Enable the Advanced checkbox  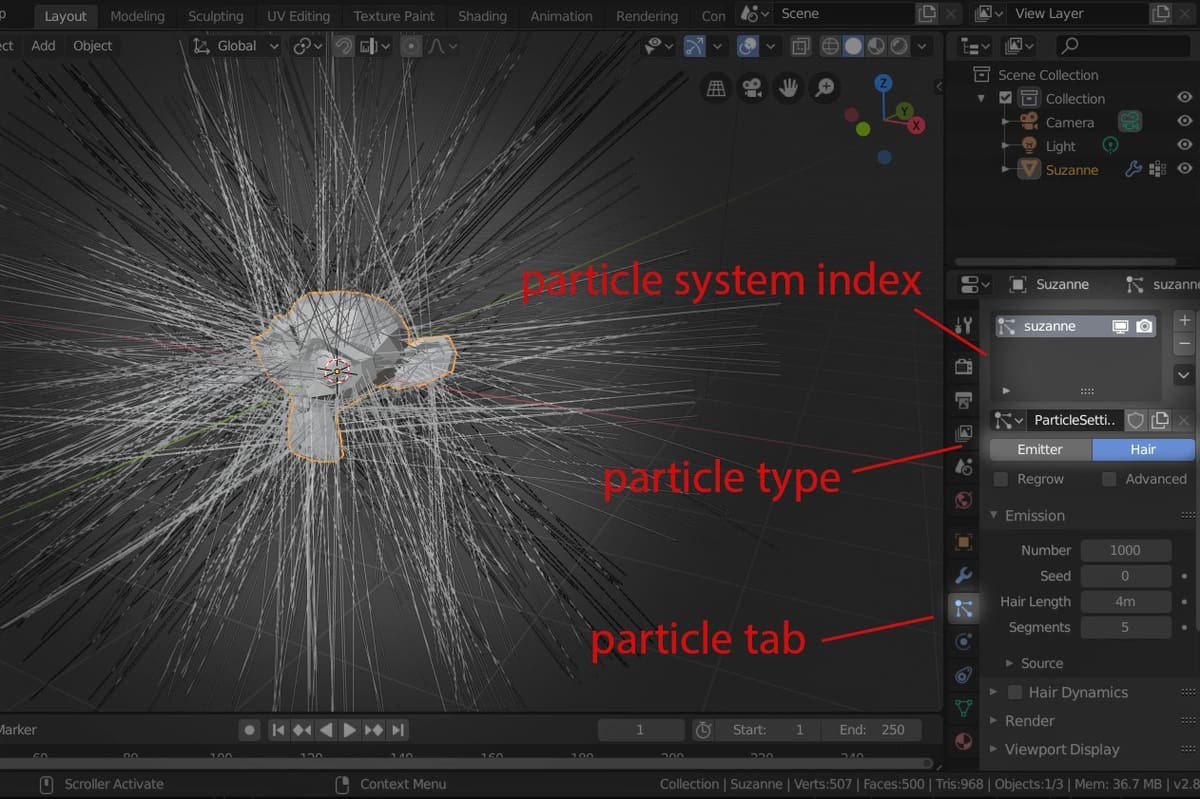[x=1108, y=479]
